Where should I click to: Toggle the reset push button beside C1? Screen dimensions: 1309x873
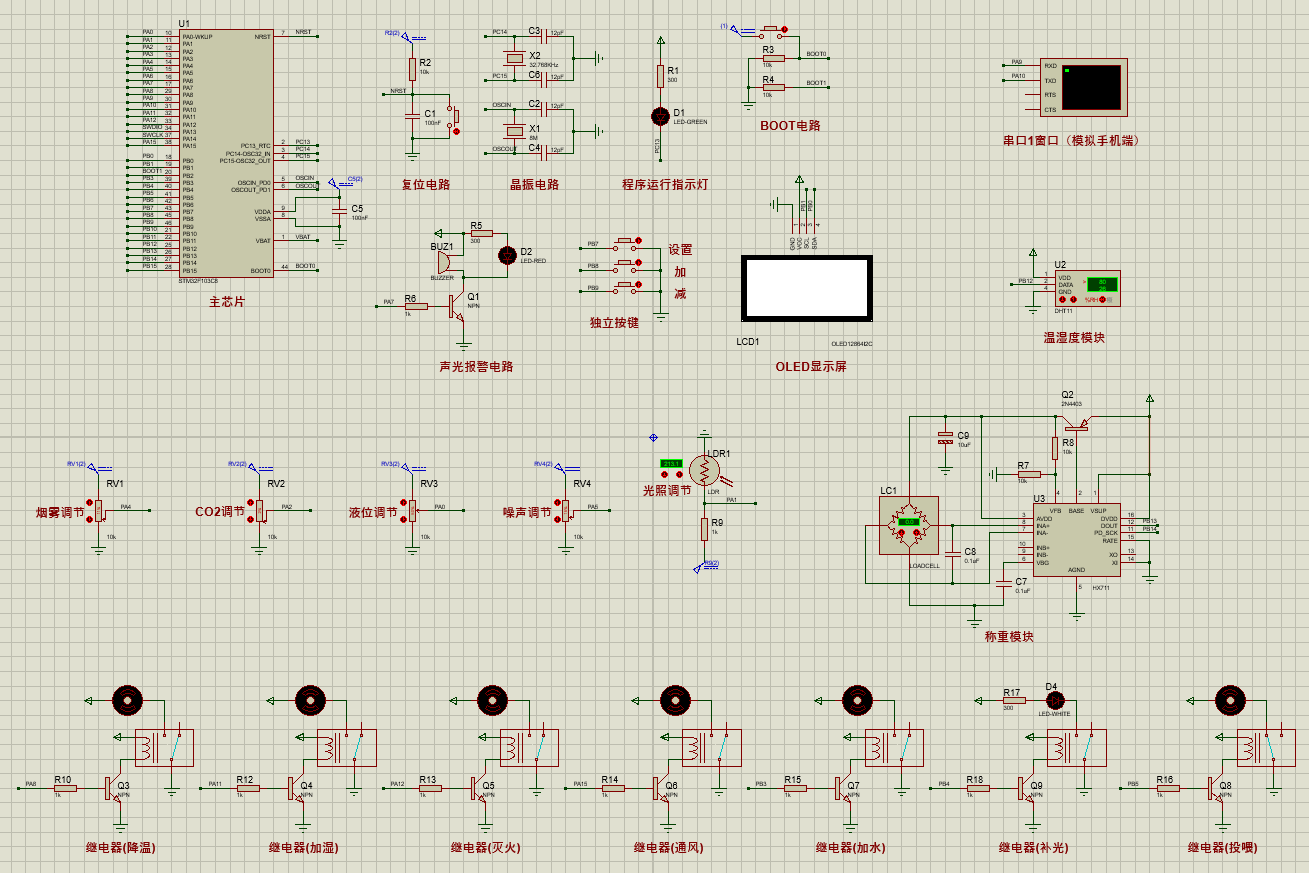pyautogui.click(x=453, y=115)
